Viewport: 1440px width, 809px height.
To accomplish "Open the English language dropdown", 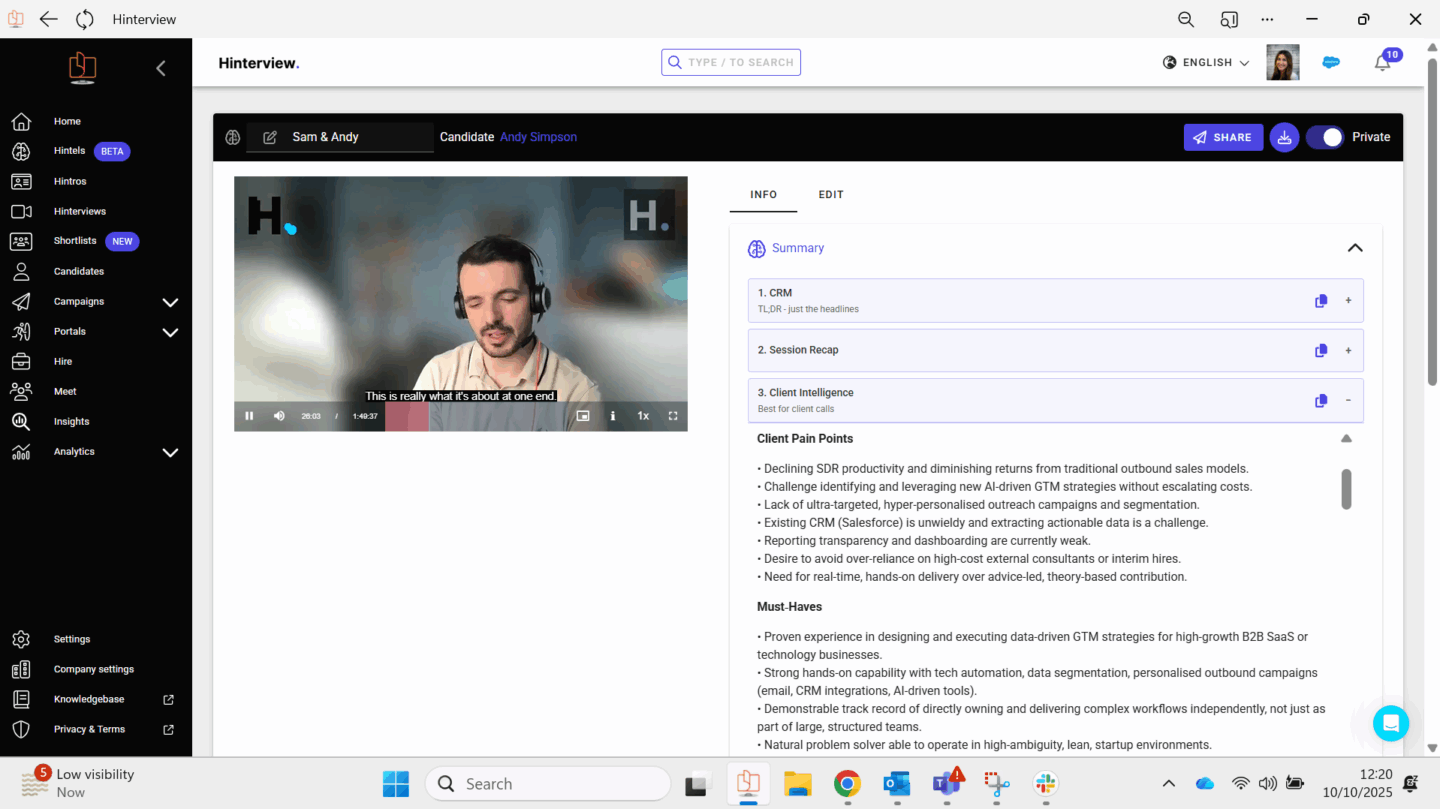I will 1207,62.
